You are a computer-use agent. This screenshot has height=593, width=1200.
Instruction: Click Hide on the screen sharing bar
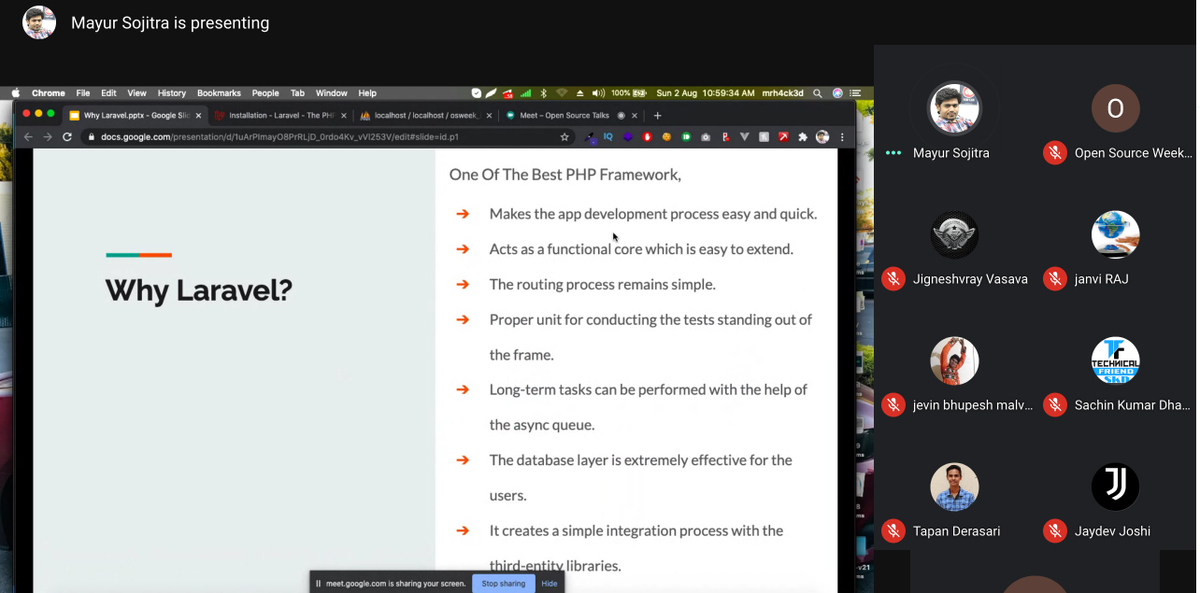coord(549,583)
